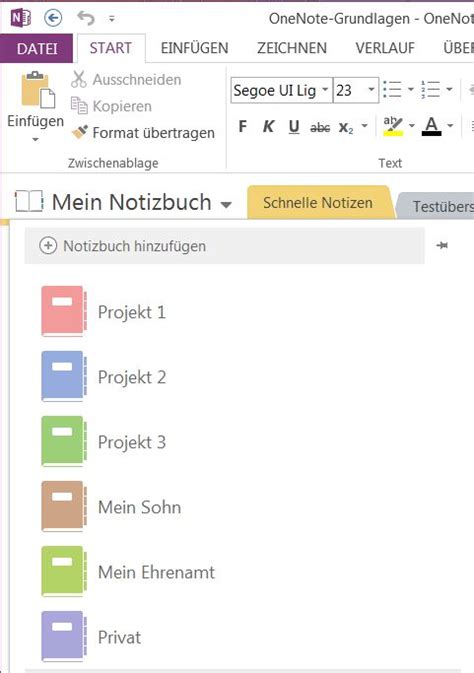Apply bulleted list formatting
Image resolution: width=474 pixels, height=673 pixels.
392,90
